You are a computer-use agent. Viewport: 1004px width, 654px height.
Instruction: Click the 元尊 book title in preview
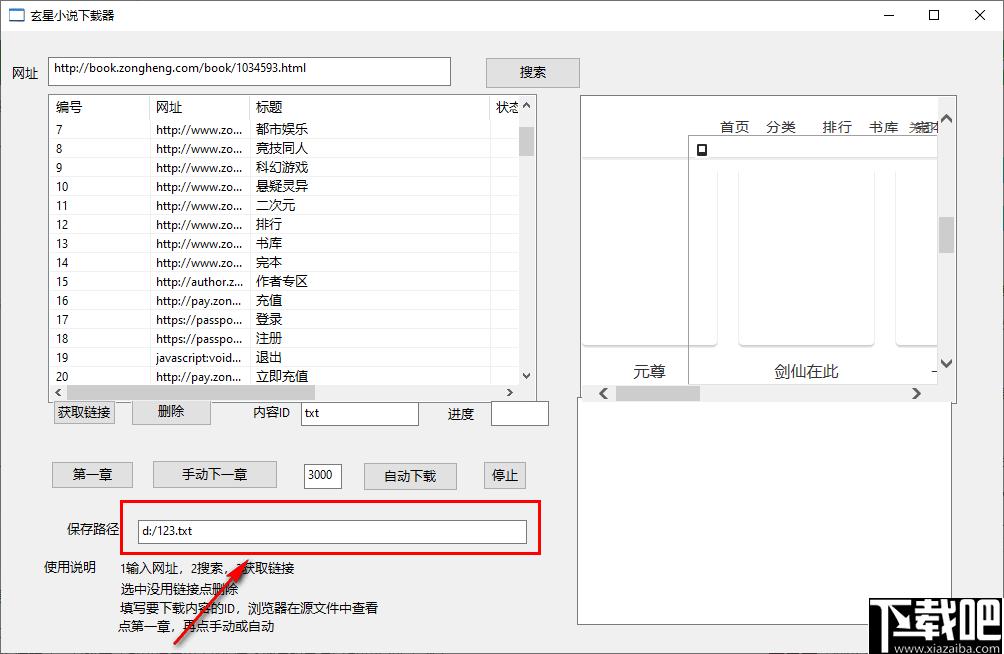(649, 372)
